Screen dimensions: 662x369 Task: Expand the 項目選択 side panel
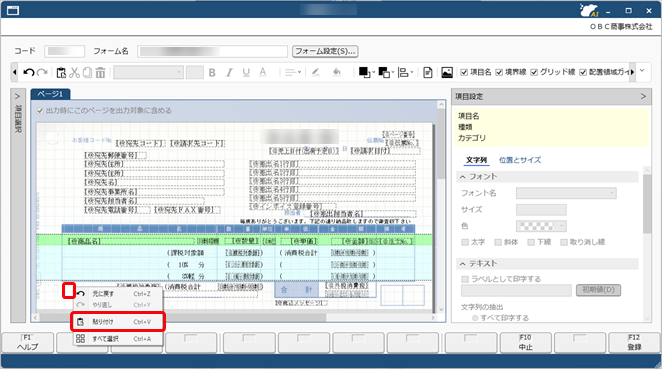tap(18, 96)
